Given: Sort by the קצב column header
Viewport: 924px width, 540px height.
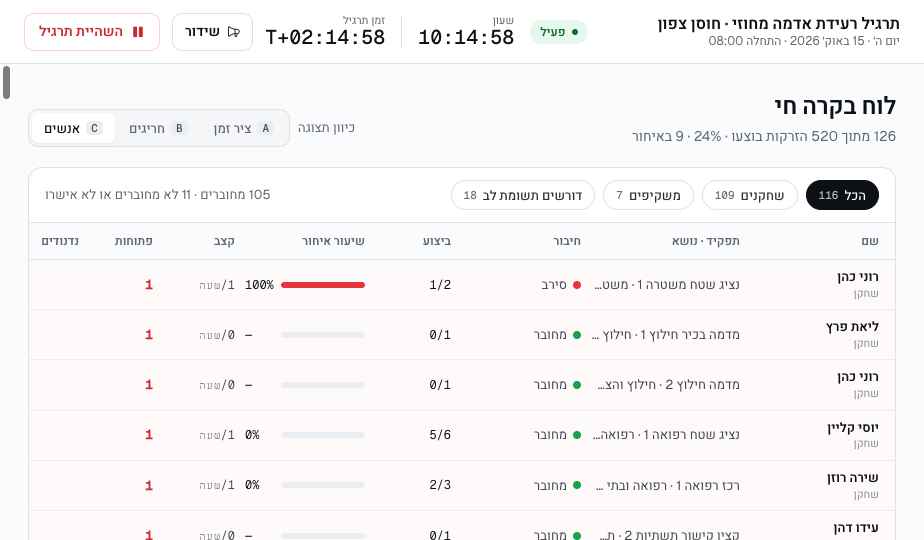Looking at the screenshot, I should tap(224, 241).
